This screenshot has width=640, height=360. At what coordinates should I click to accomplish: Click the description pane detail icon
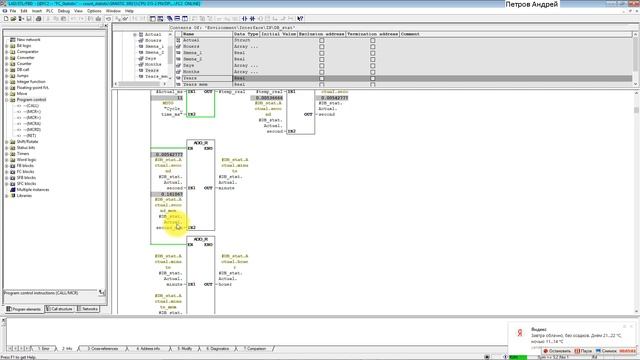pos(102,293)
